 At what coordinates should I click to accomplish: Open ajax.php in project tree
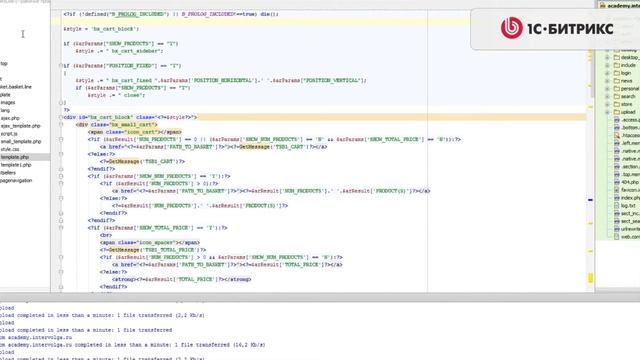tap(10, 118)
